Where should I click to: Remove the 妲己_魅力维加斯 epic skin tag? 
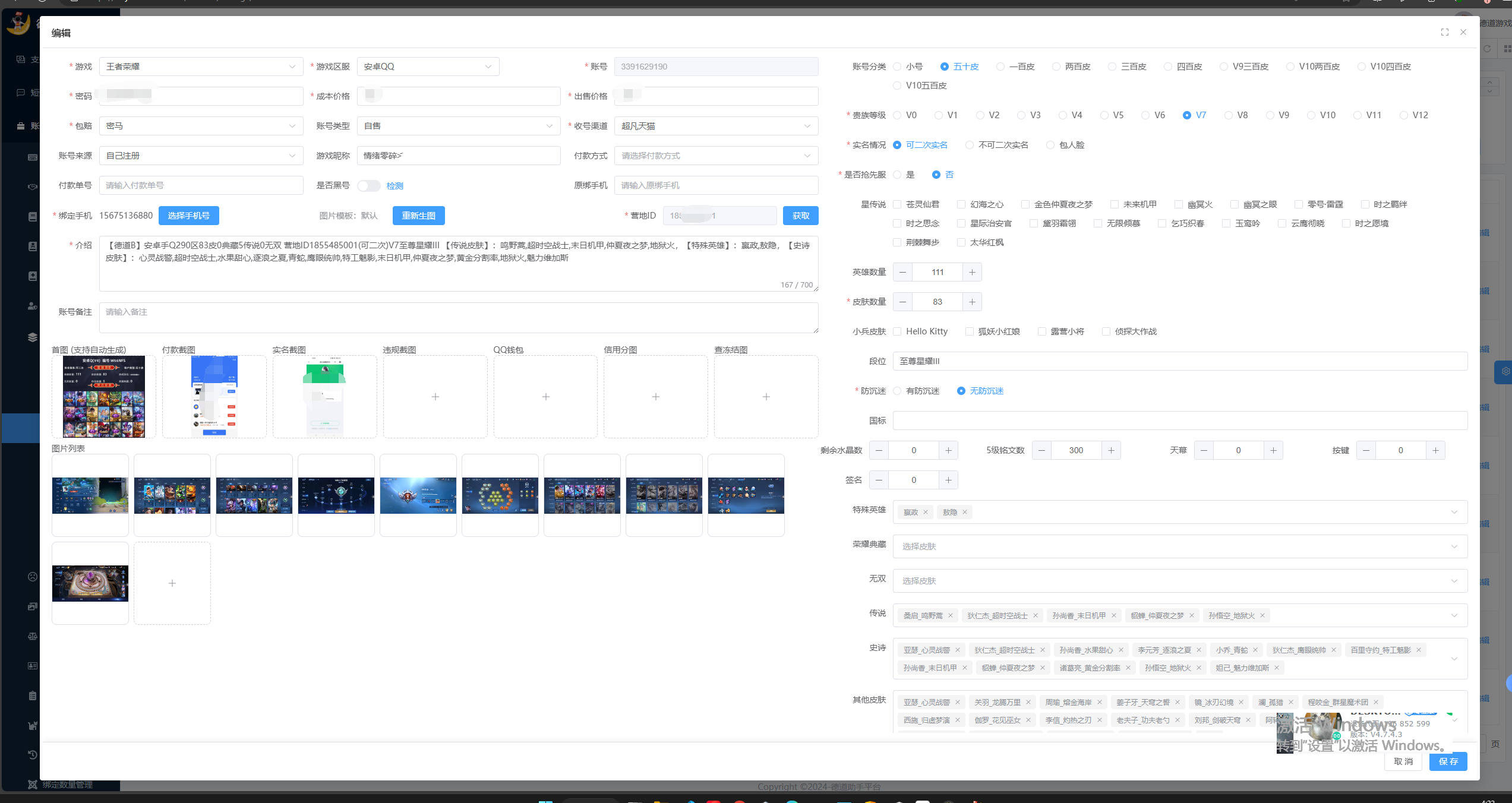(x=1277, y=668)
